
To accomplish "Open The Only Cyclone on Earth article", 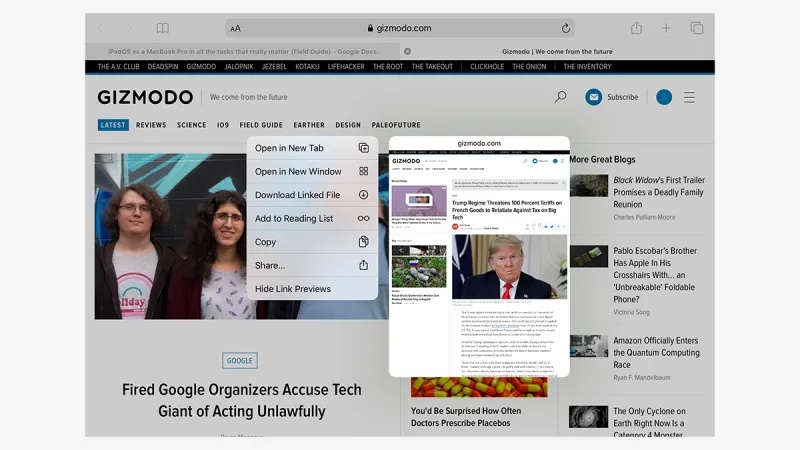I will point(649,423).
